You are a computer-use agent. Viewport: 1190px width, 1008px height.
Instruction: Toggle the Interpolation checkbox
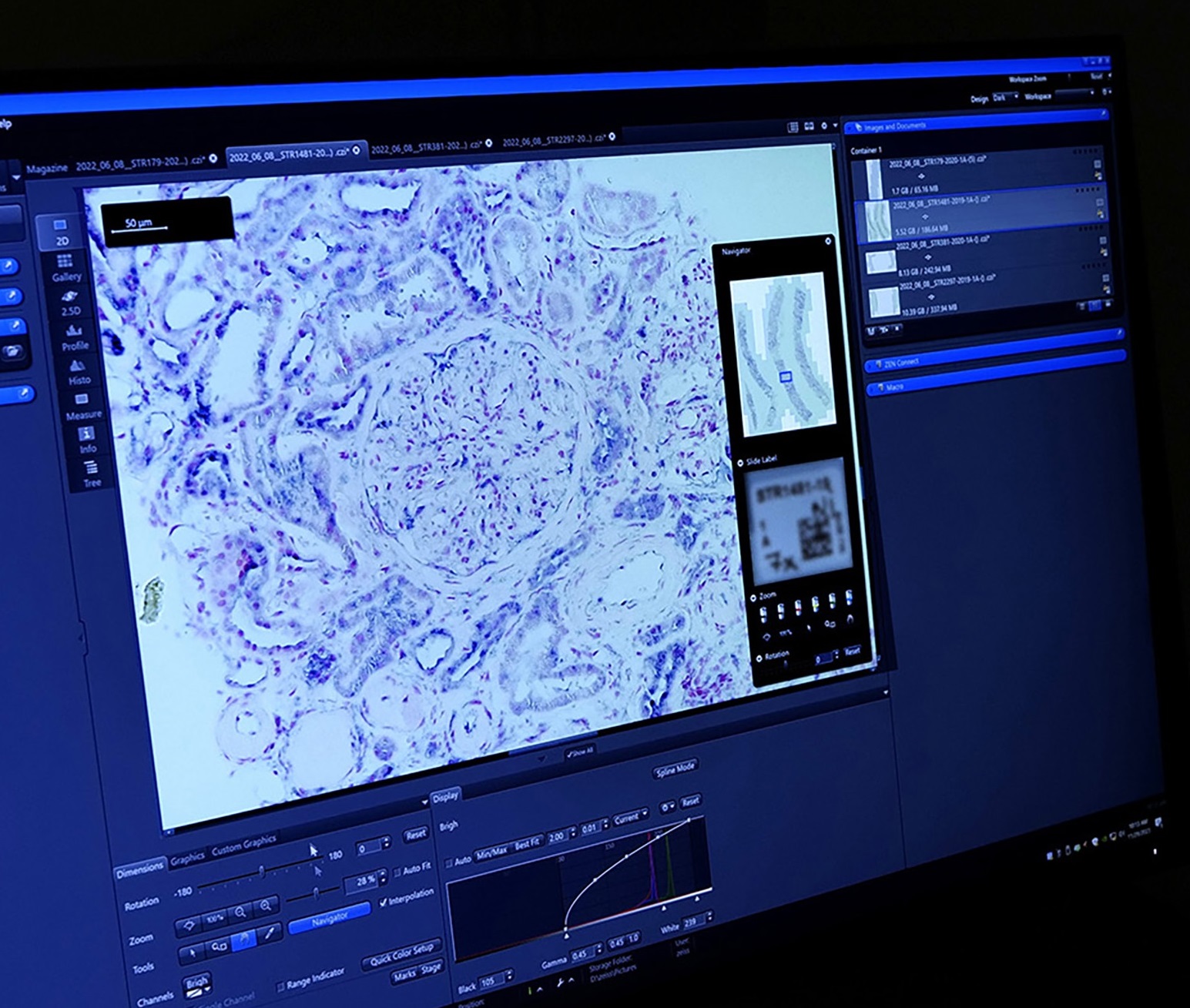(384, 903)
